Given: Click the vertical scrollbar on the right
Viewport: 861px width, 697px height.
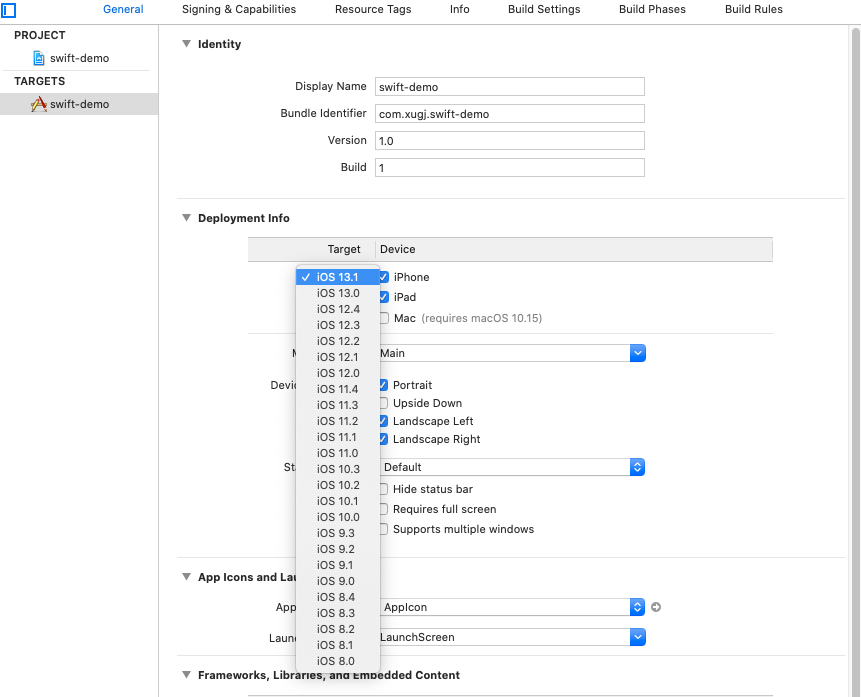Looking at the screenshot, I should pyautogui.click(x=856, y=363).
